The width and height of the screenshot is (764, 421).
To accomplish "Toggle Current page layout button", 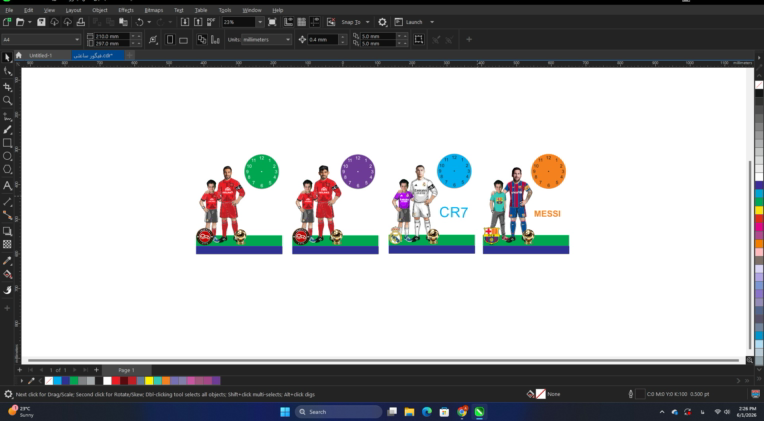I will 215,40.
